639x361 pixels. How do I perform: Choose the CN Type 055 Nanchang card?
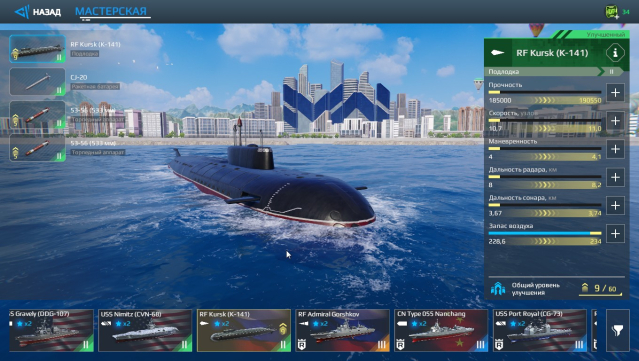441,330
